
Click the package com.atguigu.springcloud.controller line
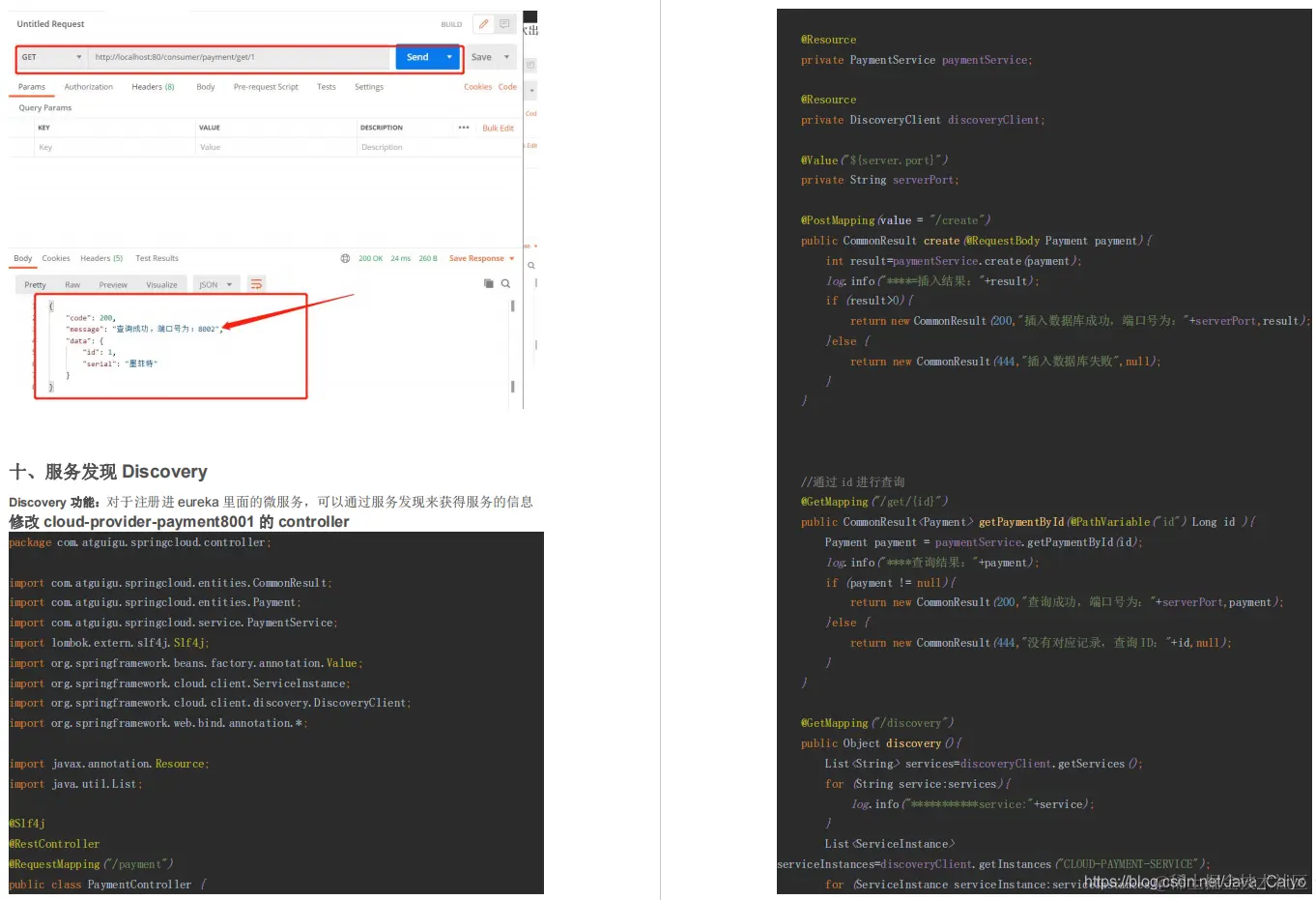pos(140,542)
